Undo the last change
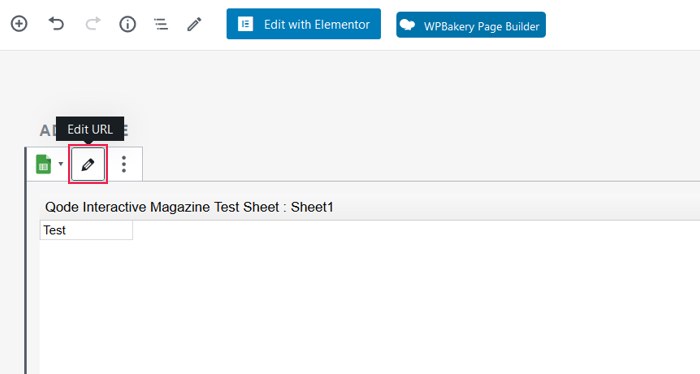 click(56, 24)
